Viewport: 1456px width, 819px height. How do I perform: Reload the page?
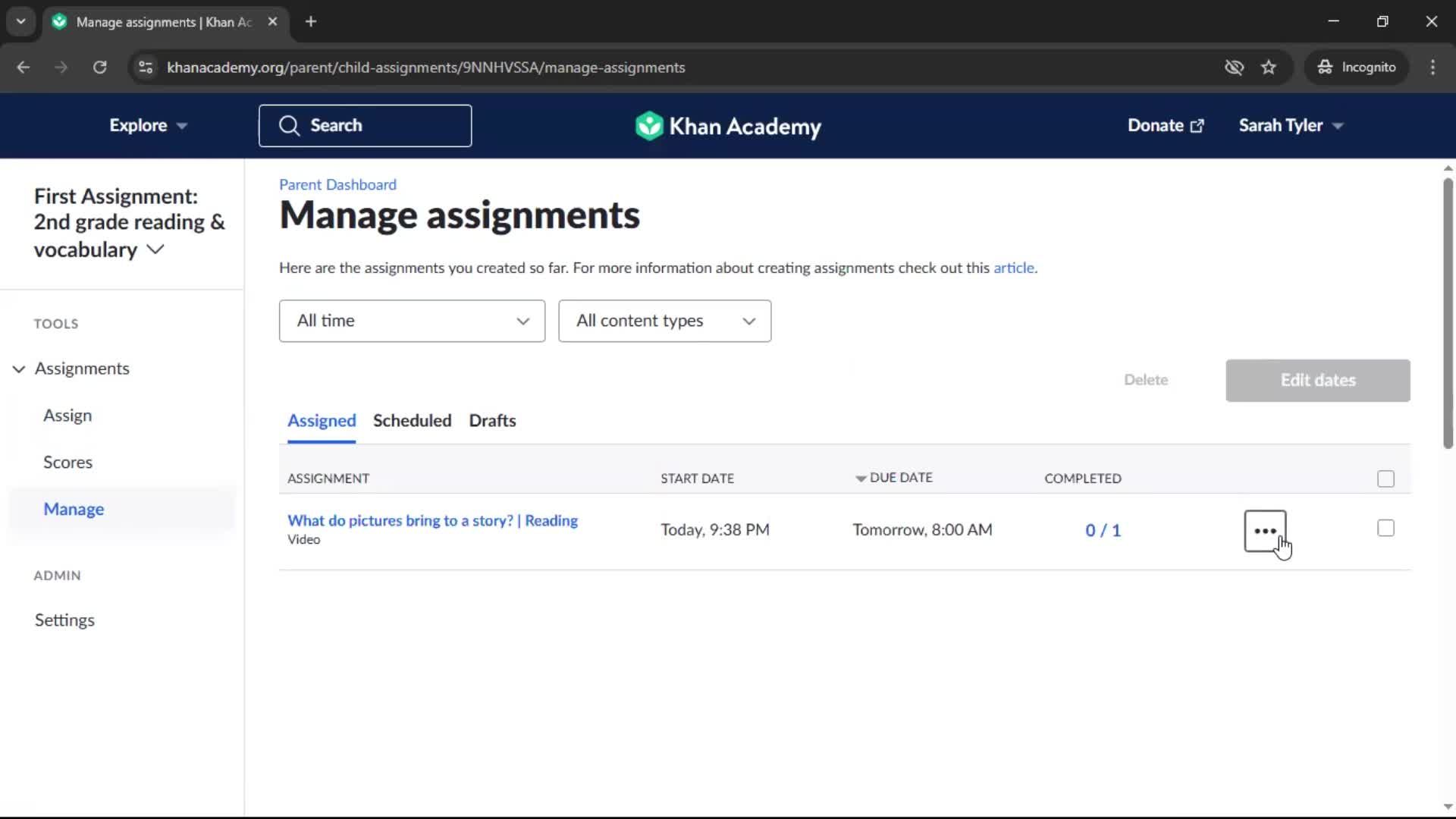[x=99, y=67]
